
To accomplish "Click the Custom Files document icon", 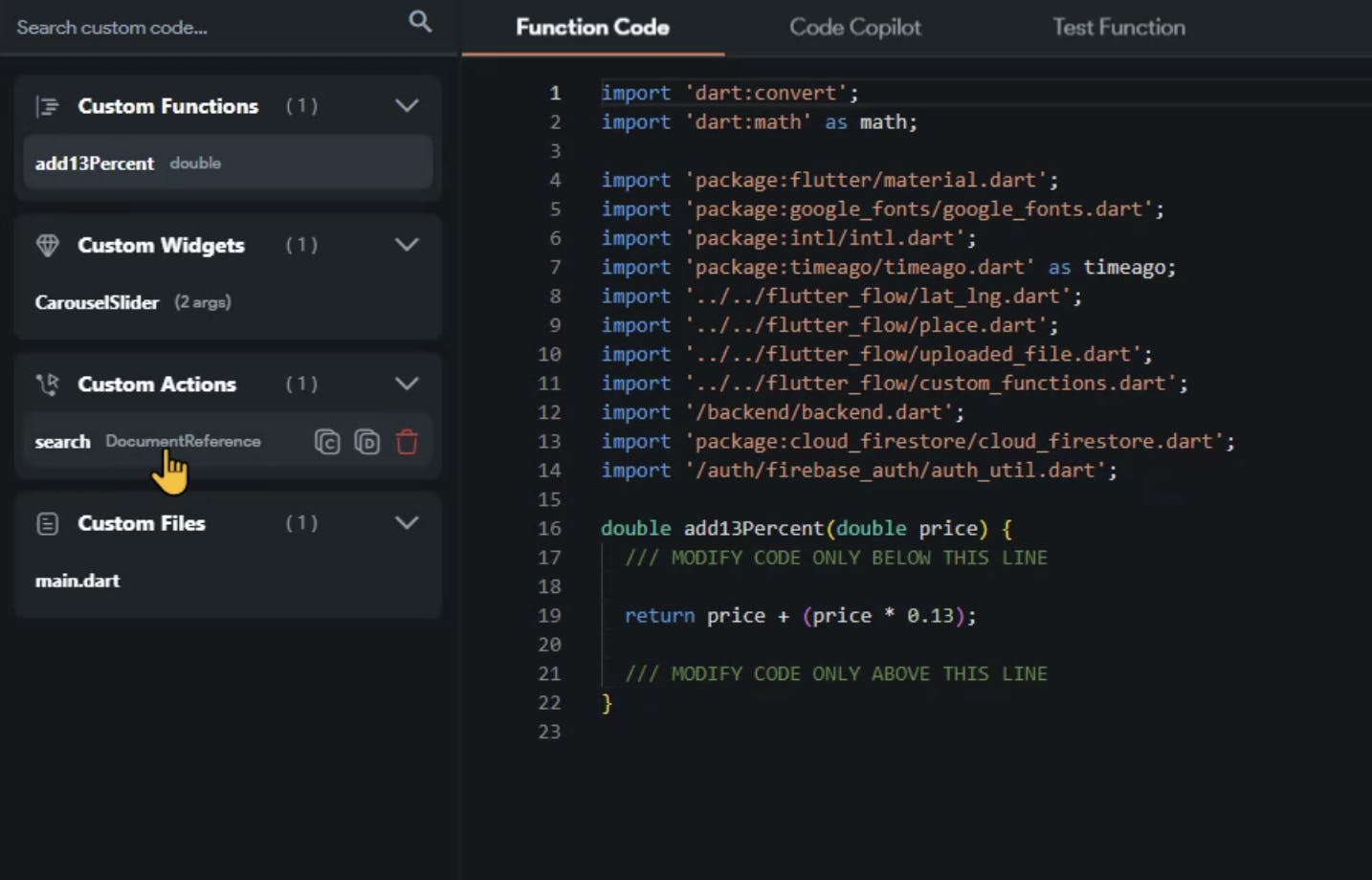I will 47,523.
